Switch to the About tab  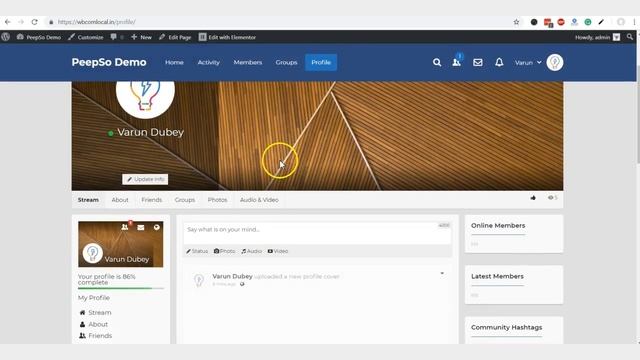[120, 200]
